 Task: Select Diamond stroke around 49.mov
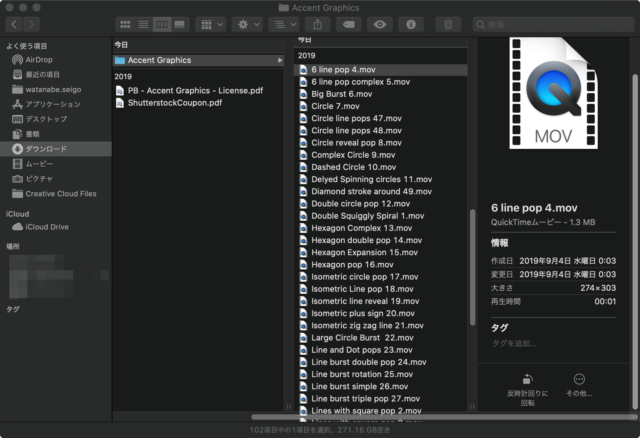pyautogui.click(x=380, y=191)
